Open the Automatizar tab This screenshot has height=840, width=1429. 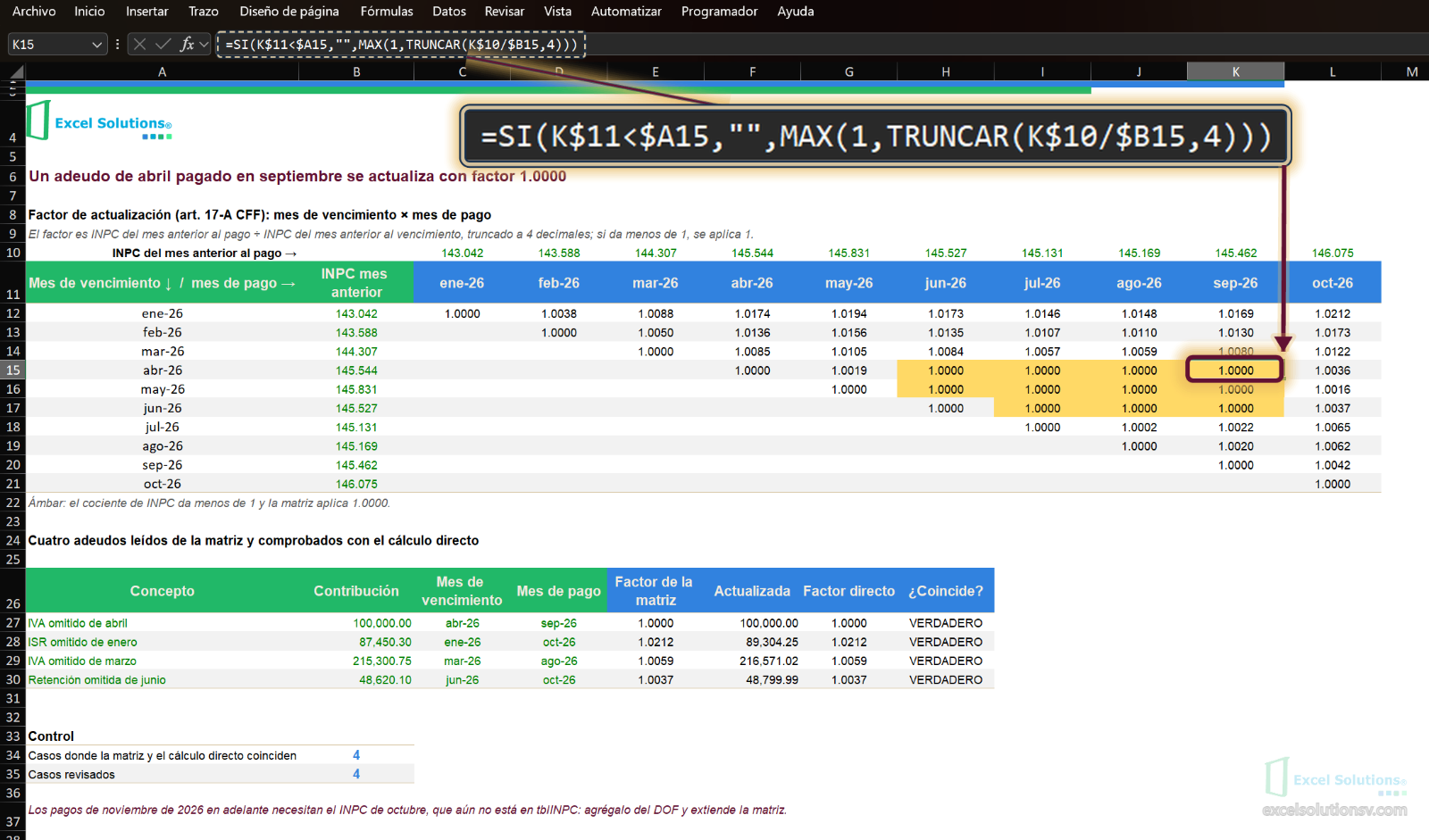[x=626, y=12]
